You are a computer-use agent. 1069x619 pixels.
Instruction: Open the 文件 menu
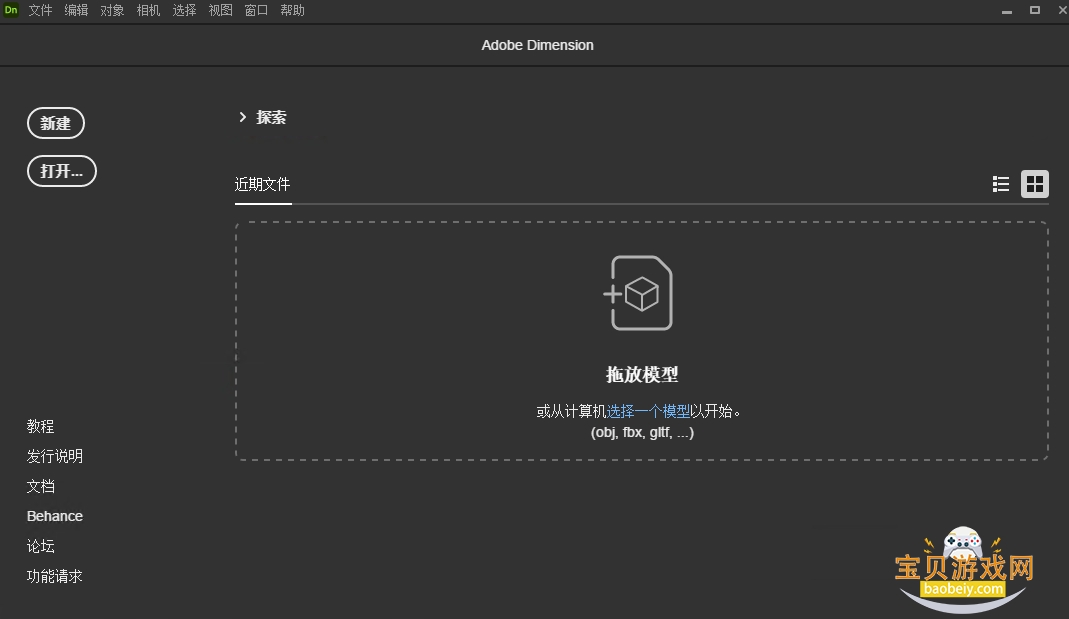click(x=40, y=10)
